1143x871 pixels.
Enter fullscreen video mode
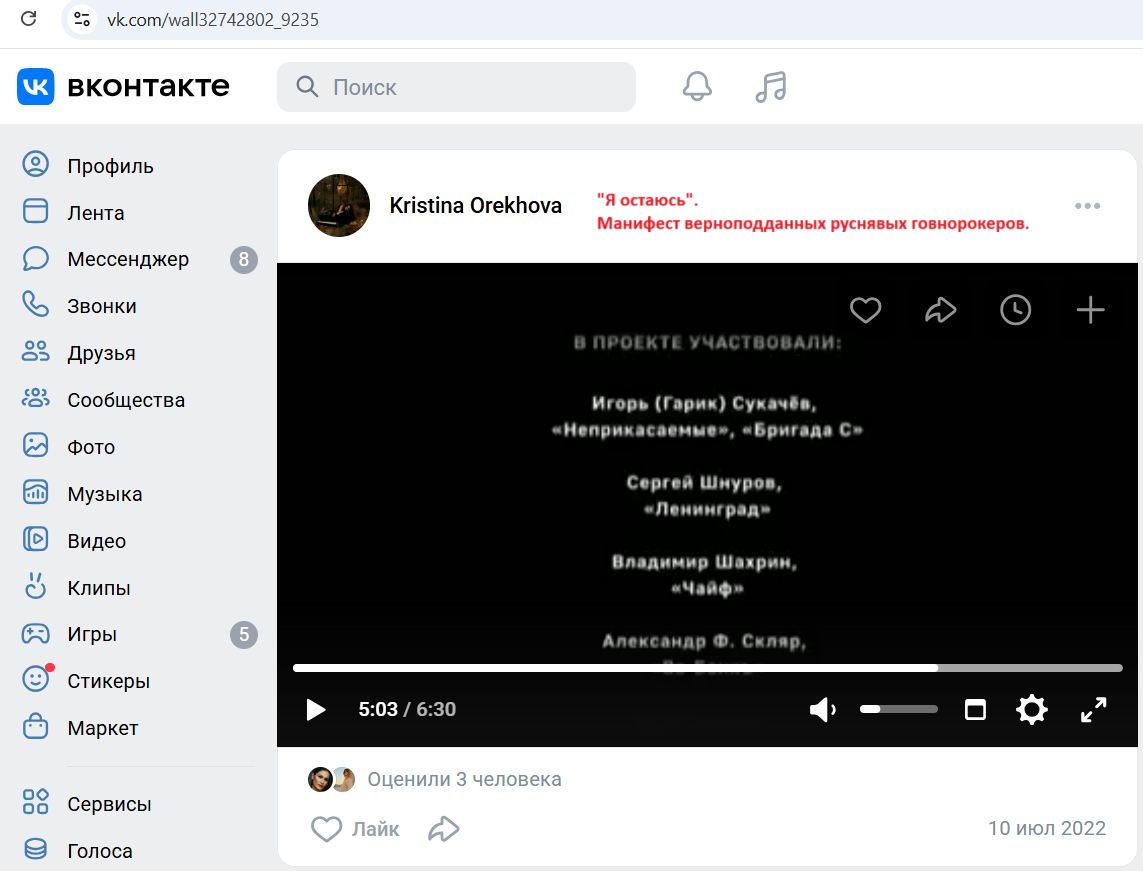click(x=1094, y=710)
